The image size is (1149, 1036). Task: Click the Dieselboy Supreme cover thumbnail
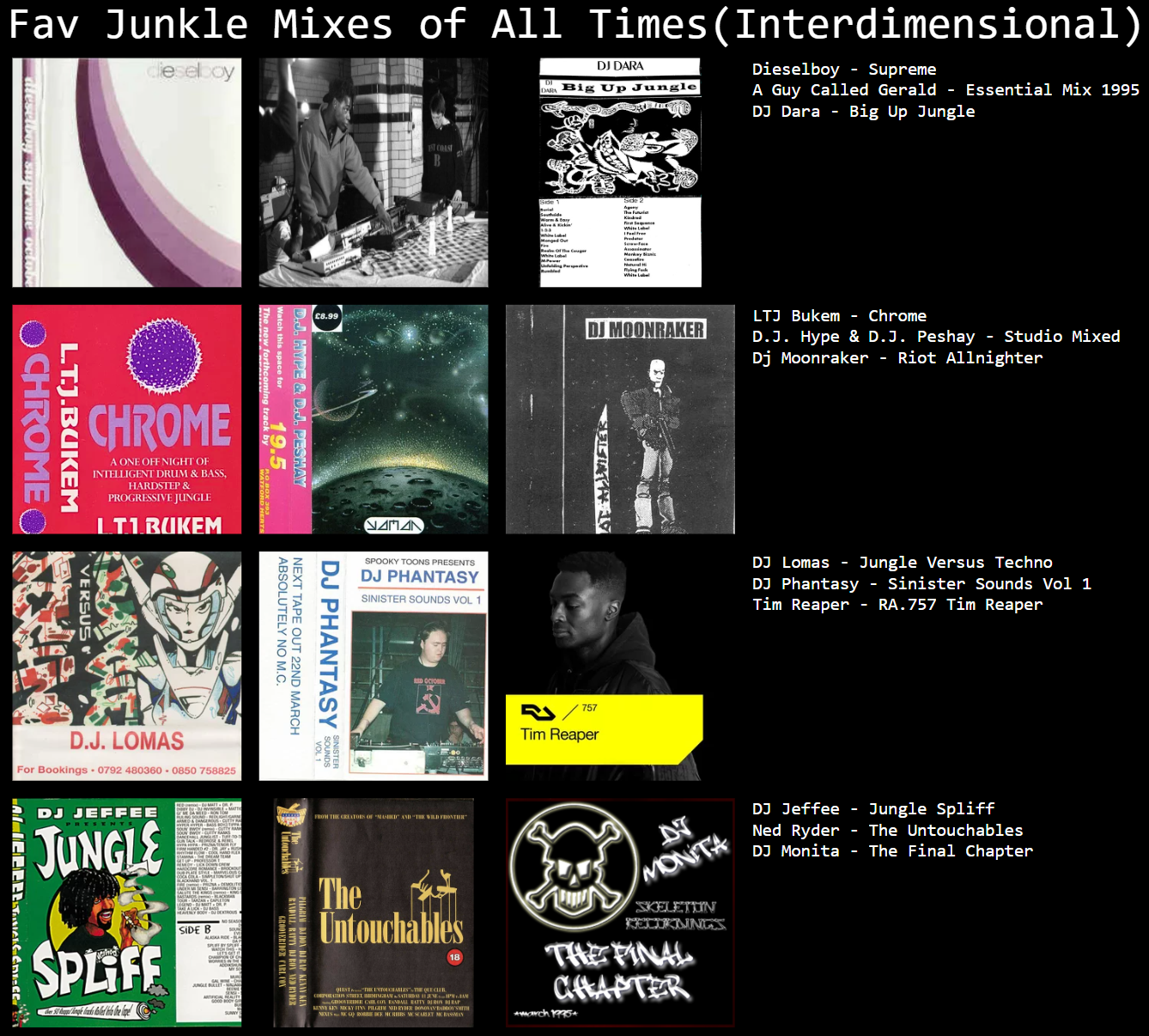[x=127, y=173]
